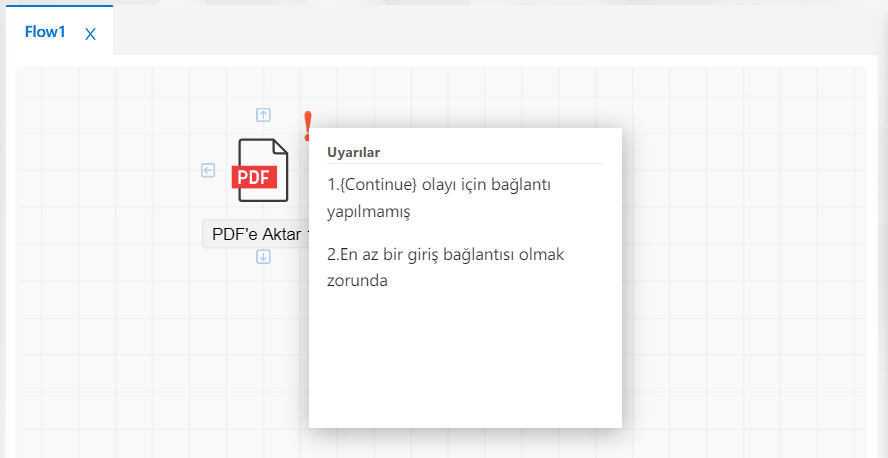Close the Flow1 tab
Screen dimensions: 888x458
(x=90, y=35)
